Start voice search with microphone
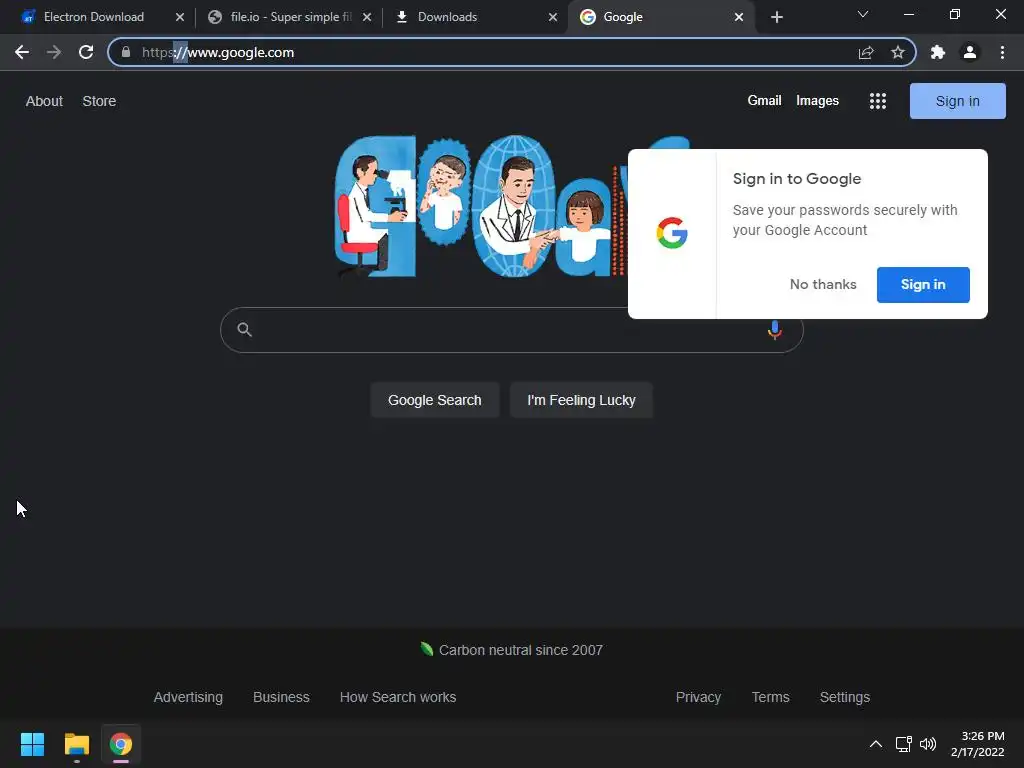The height and width of the screenshot is (768, 1024). [775, 330]
